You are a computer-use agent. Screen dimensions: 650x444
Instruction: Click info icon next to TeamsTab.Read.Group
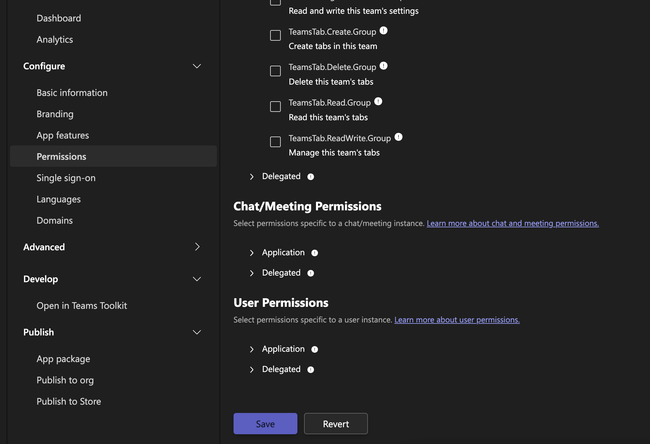point(378,101)
